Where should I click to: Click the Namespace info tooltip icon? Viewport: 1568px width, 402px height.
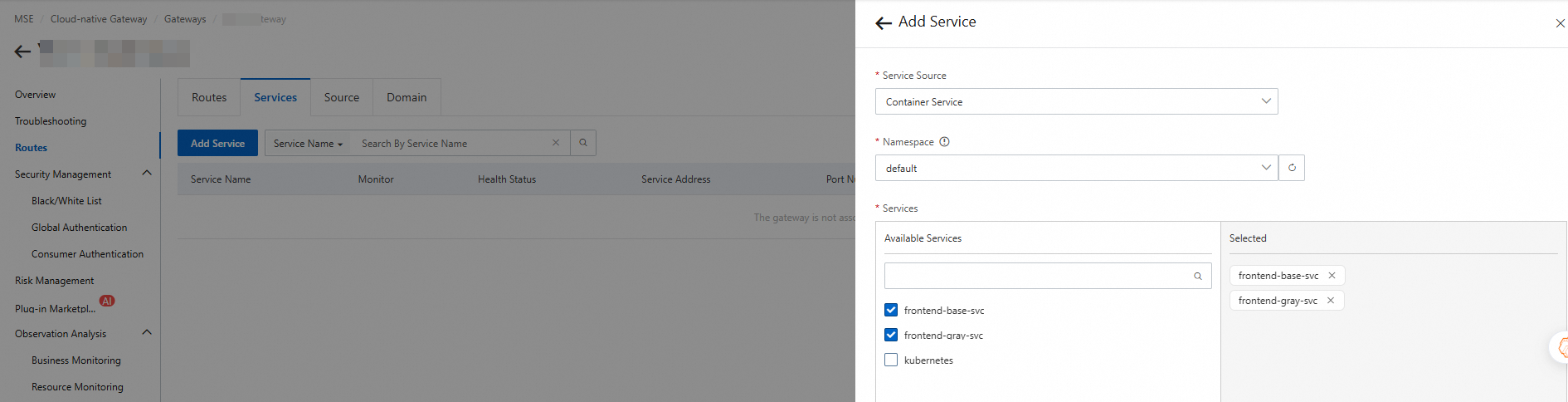pos(944,142)
